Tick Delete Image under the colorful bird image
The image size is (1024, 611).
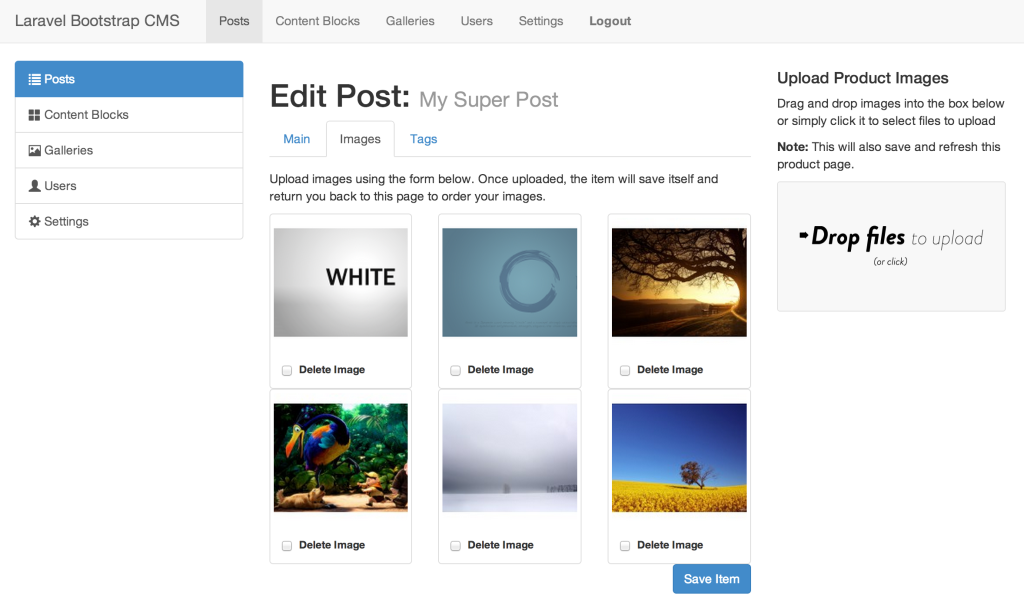pyautogui.click(x=287, y=546)
